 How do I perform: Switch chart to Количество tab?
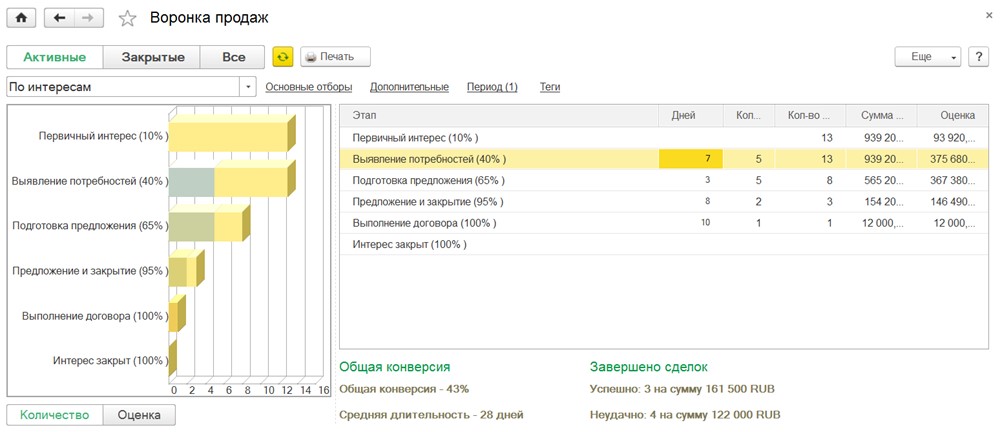click(55, 415)
